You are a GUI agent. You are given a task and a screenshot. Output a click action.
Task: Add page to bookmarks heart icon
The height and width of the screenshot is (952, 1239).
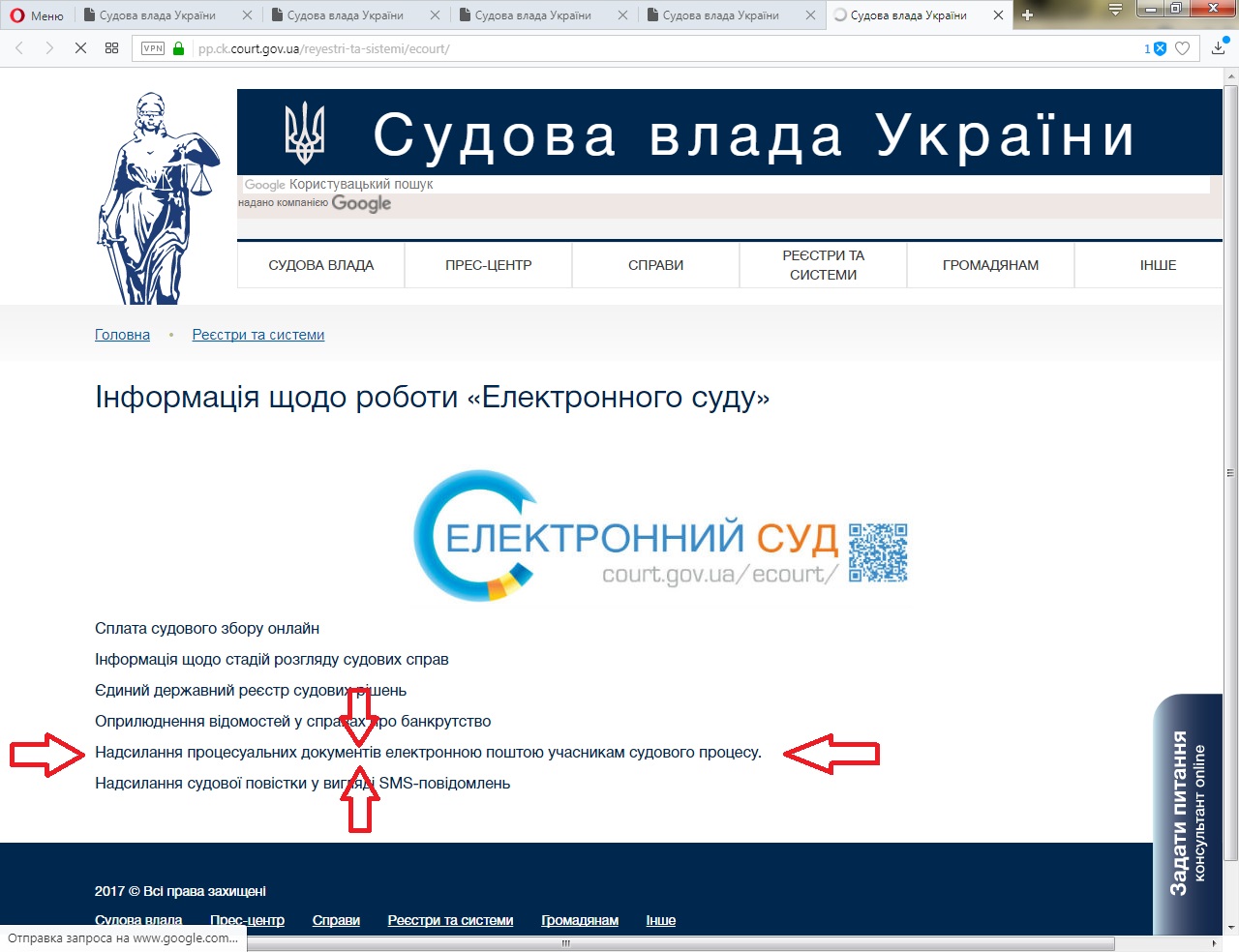point(1182,48)
